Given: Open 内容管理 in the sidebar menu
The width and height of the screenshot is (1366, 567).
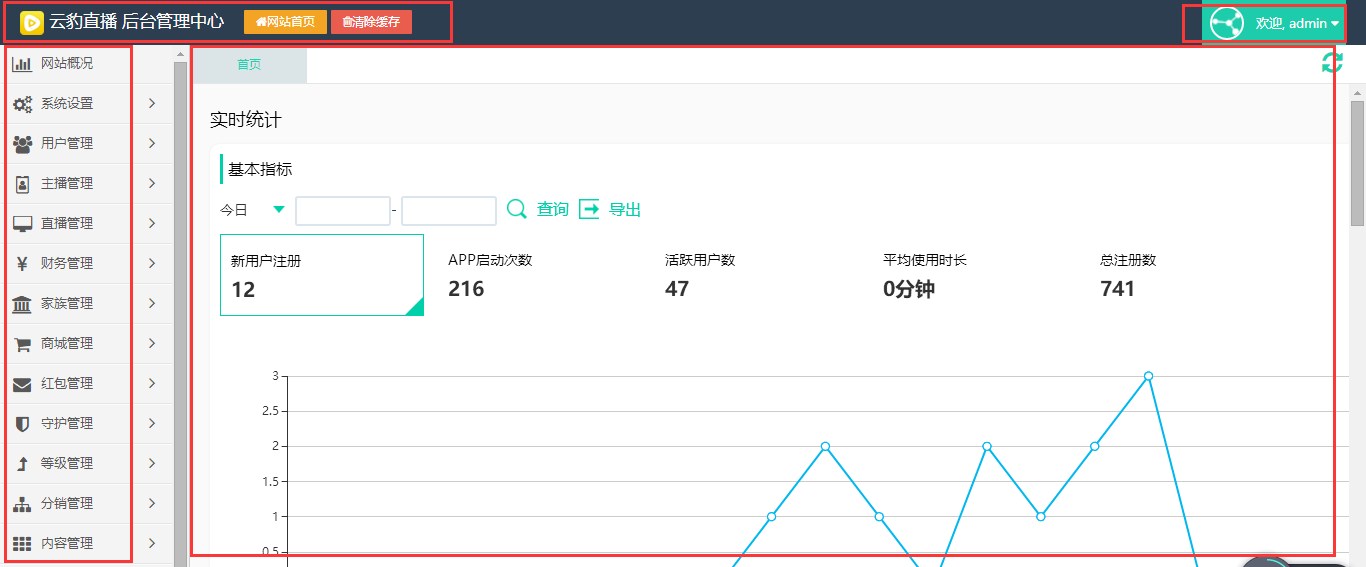Looking at the screenshot, I should point(67,544).
